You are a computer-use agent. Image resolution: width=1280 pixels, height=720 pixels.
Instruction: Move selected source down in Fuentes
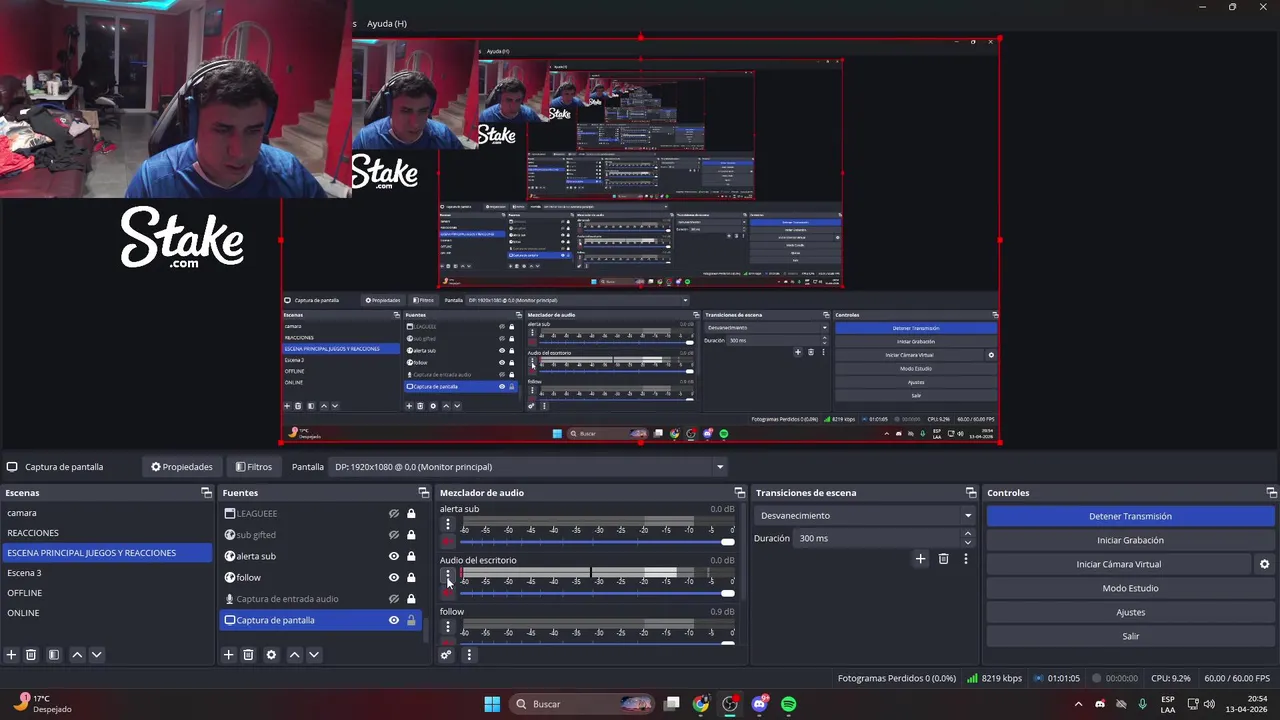[313, 655]
